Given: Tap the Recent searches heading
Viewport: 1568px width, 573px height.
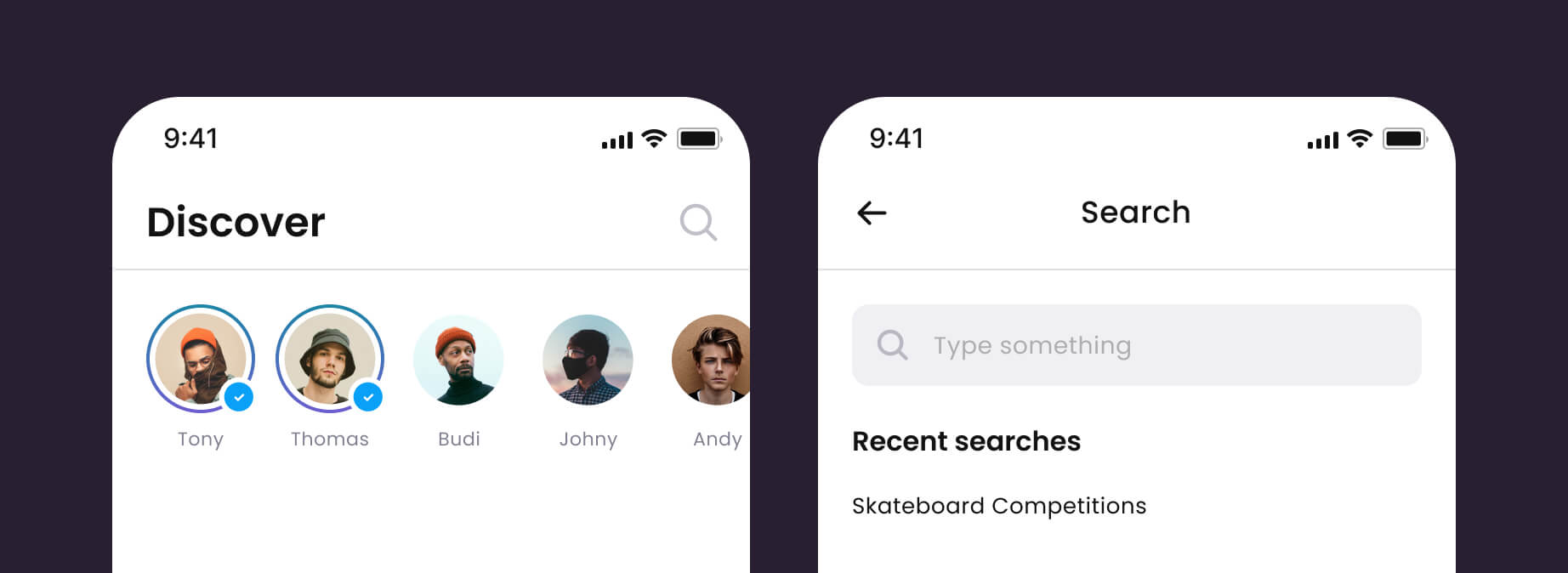Looking at the screenshot, I should [x=966, y=441].
